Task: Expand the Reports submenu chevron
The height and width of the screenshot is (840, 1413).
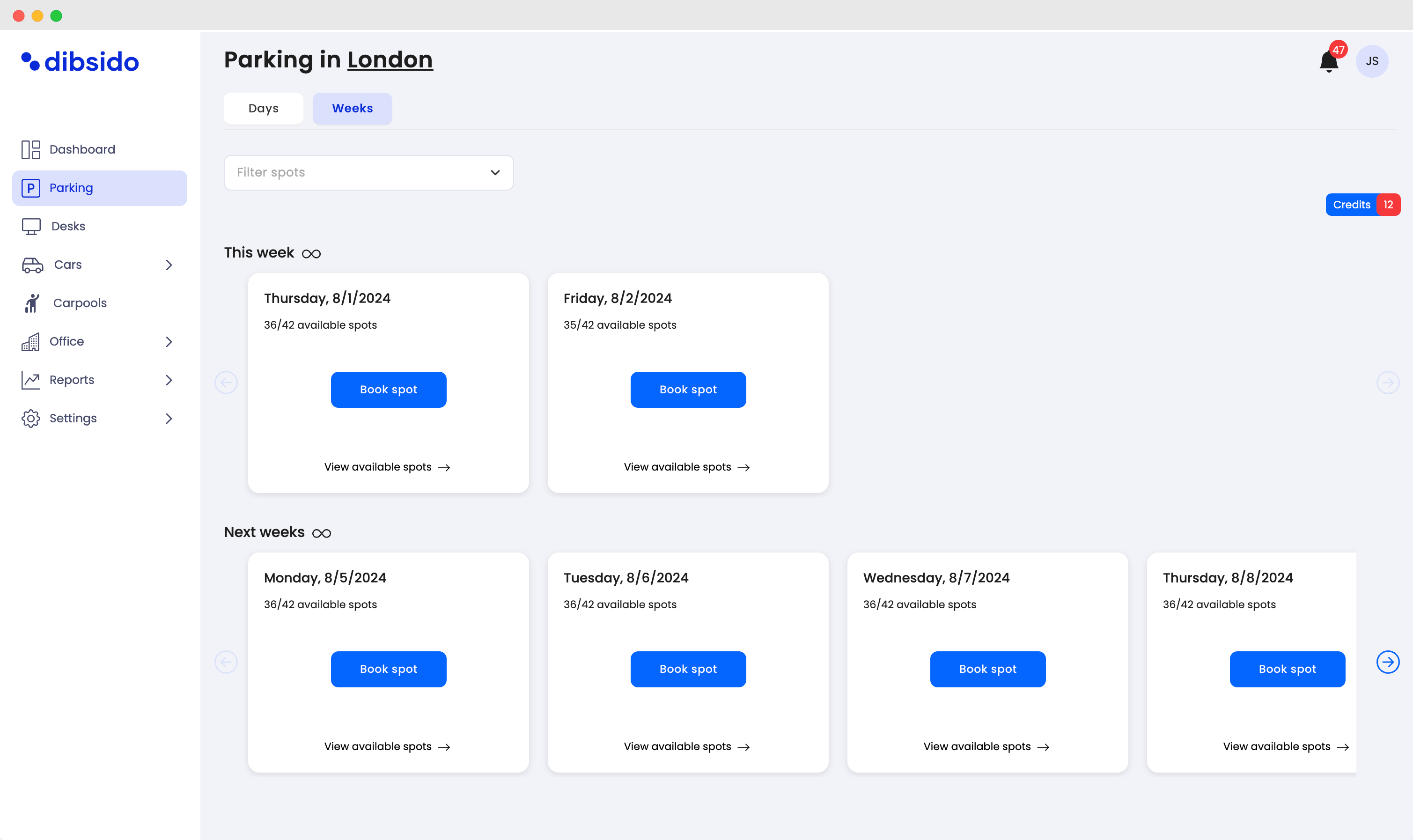Action: (169, 380)
